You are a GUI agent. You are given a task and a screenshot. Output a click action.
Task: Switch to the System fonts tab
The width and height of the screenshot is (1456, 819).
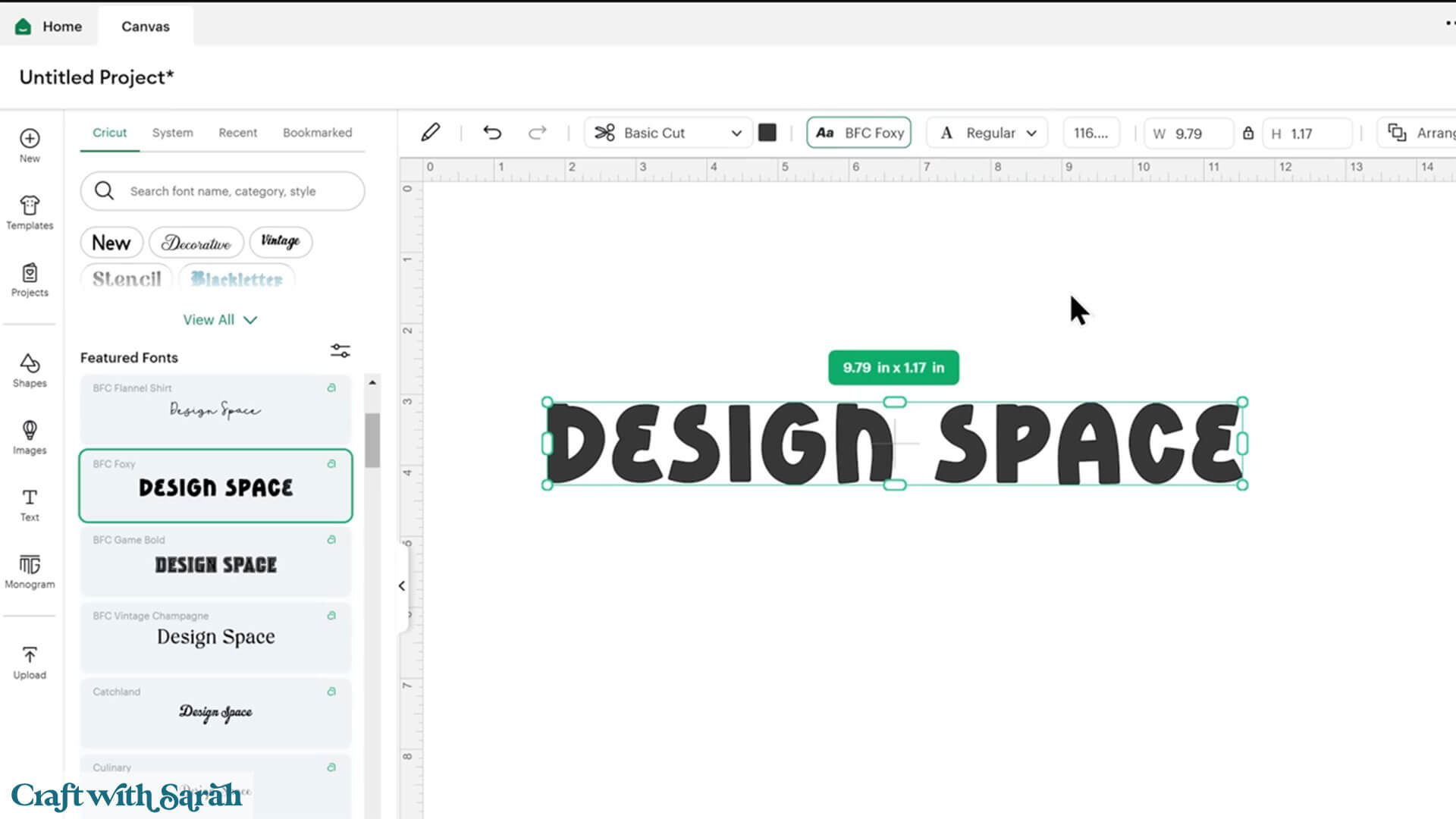pos(172,133)
